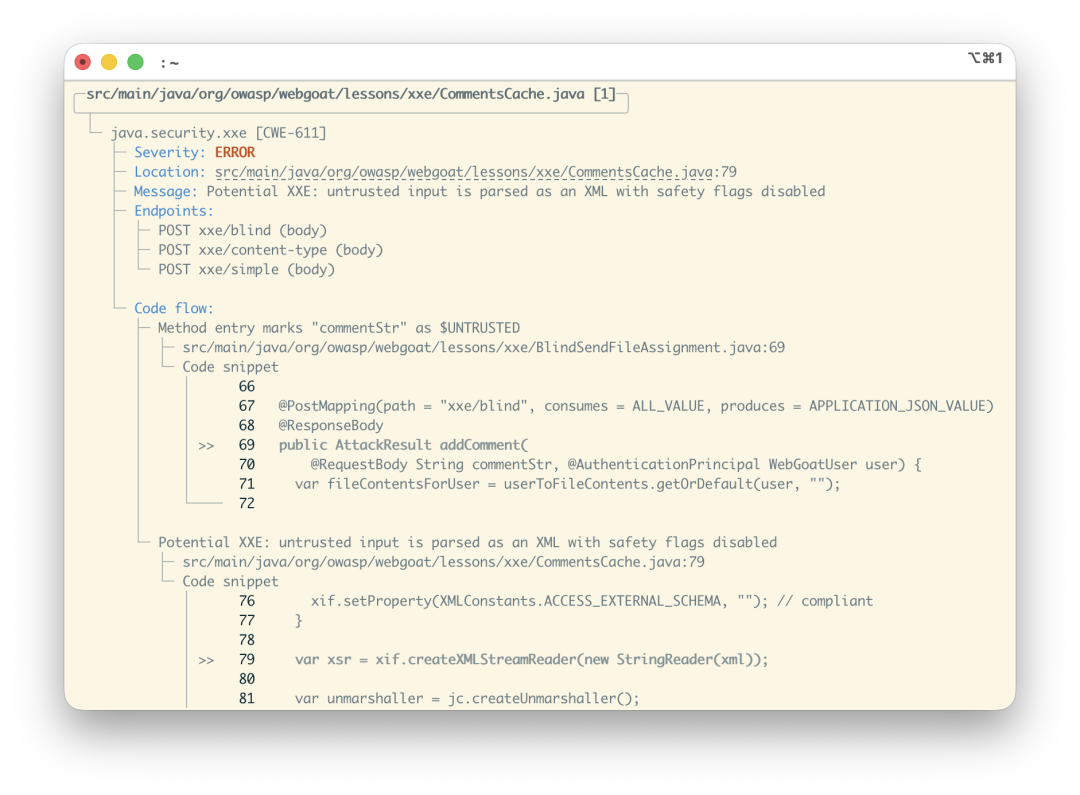Select the POST xxe/simple endpoint entry
The image size is (1080, 795).
[247, 269]
